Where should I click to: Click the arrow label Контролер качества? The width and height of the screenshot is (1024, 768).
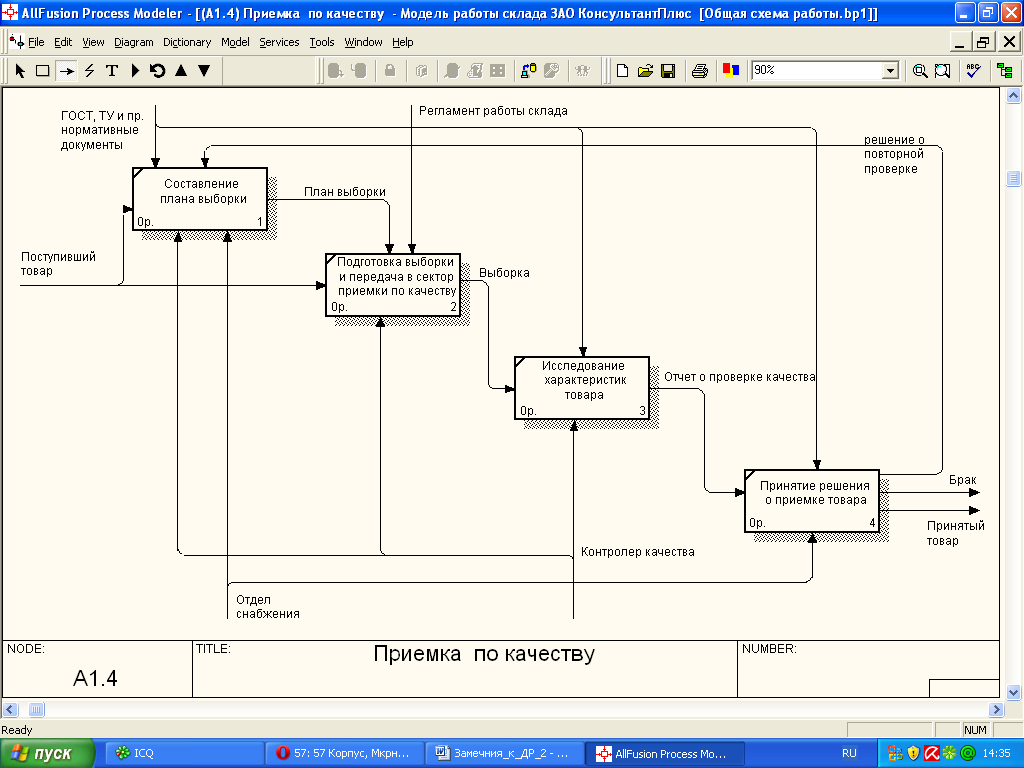637,552
